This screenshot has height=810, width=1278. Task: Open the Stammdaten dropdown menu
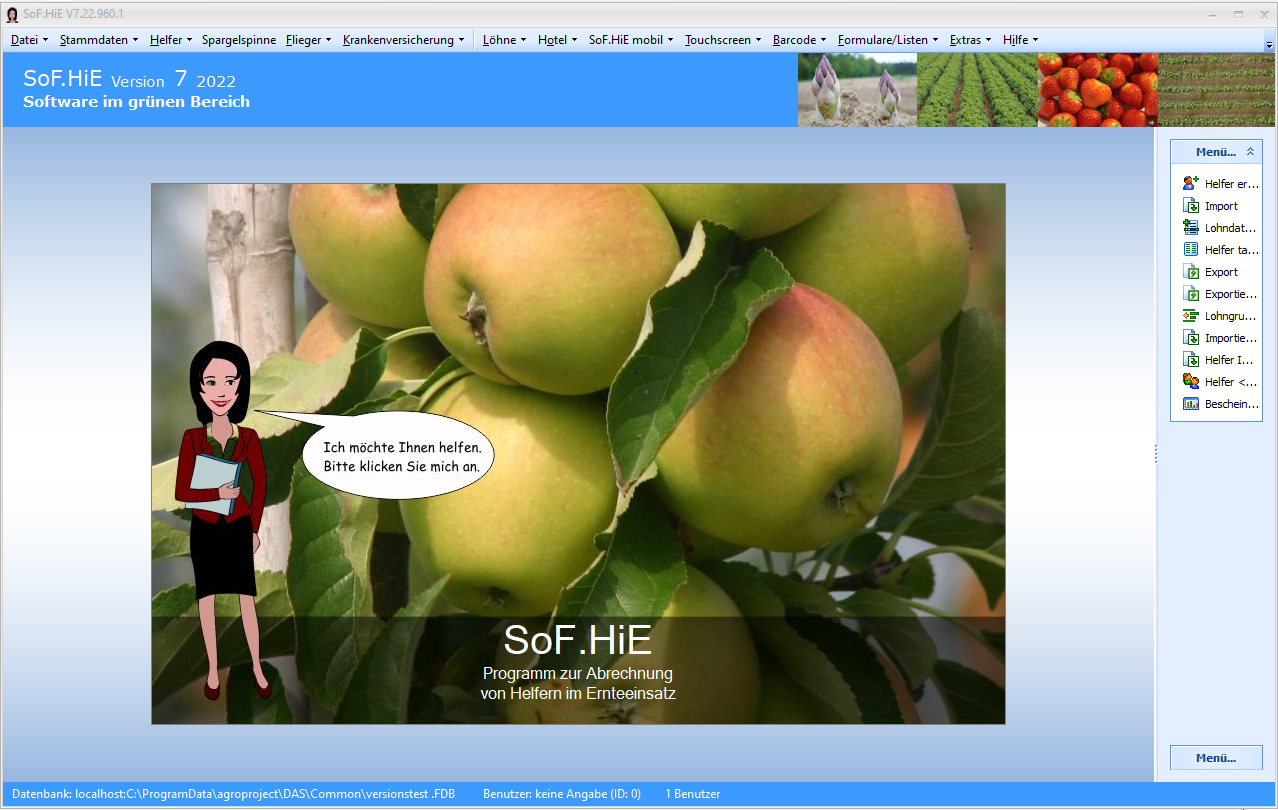click(x=98, y=40)
